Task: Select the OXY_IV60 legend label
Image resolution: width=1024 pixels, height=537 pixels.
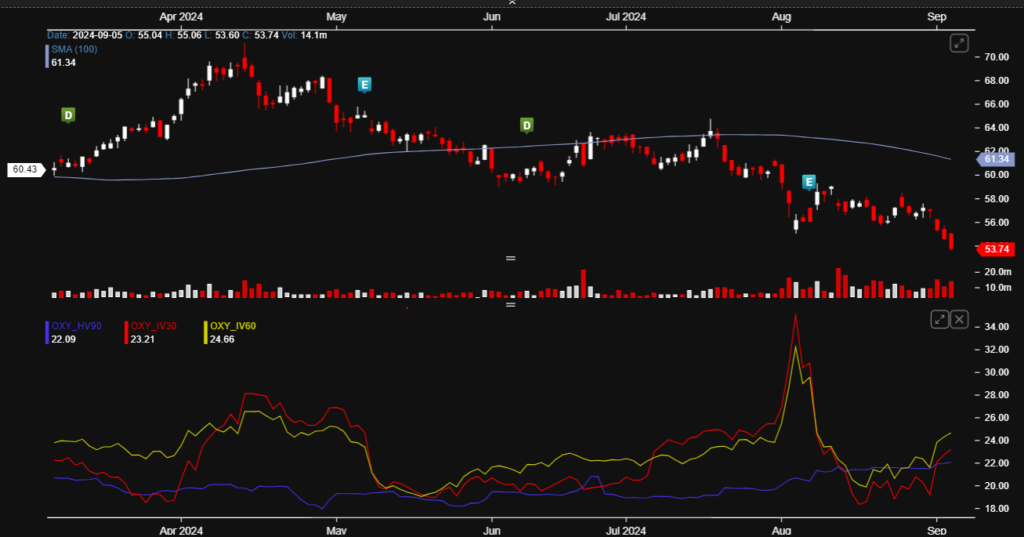Action: tap(233, 326)
